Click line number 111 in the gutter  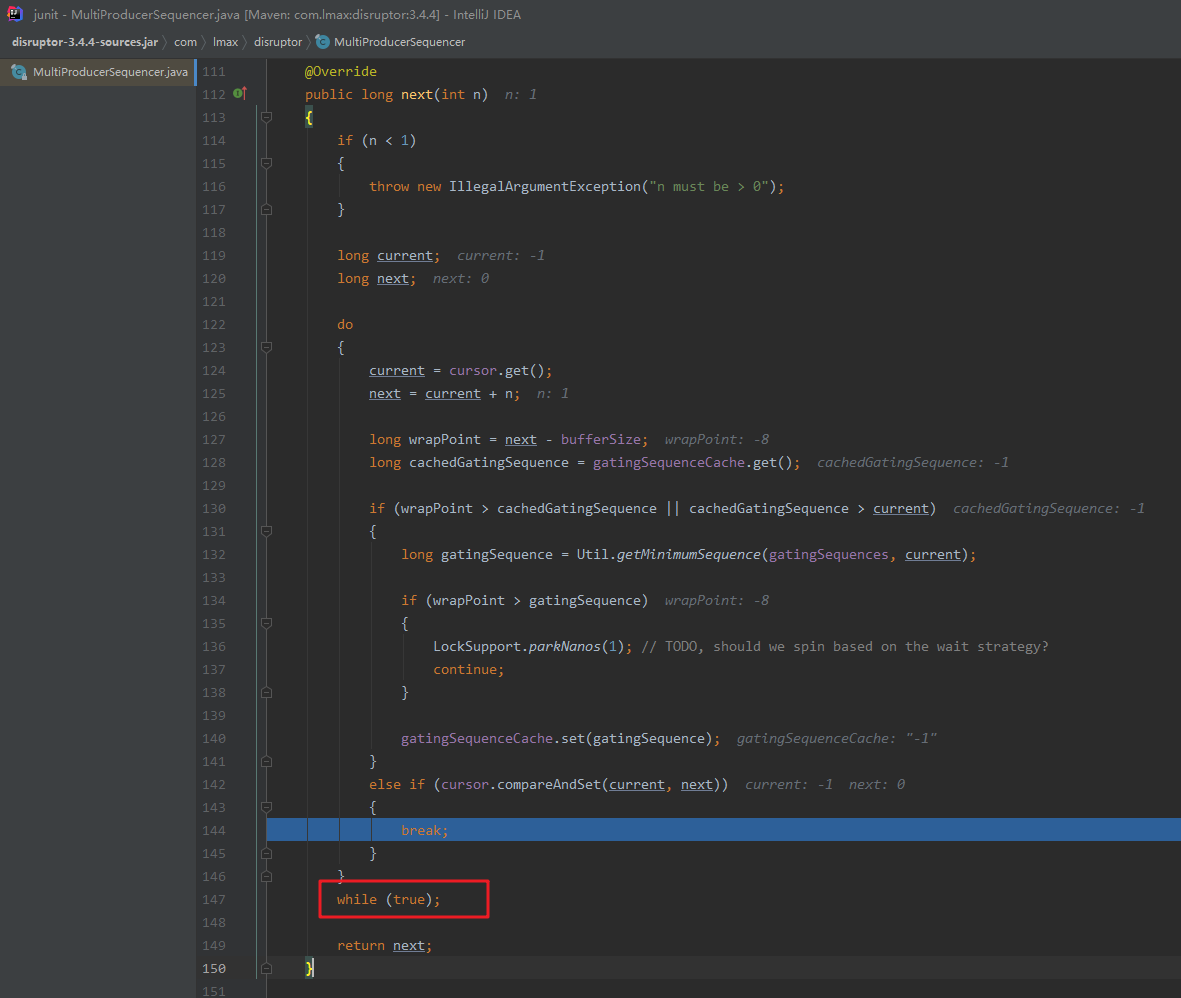point(214,72)
